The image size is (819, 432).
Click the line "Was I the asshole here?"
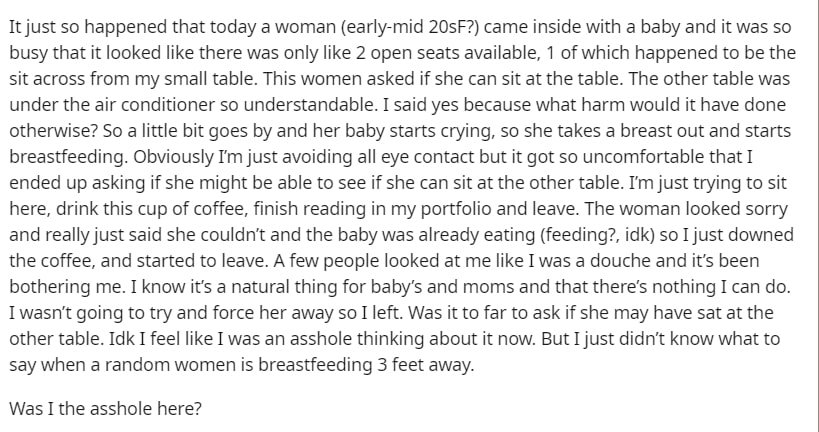[105, 408]
